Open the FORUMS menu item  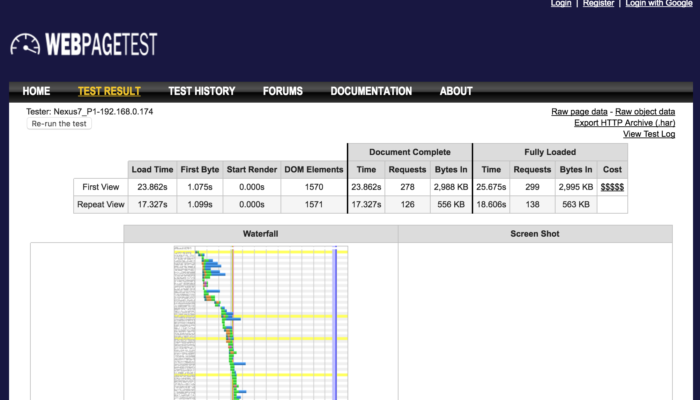283,91
